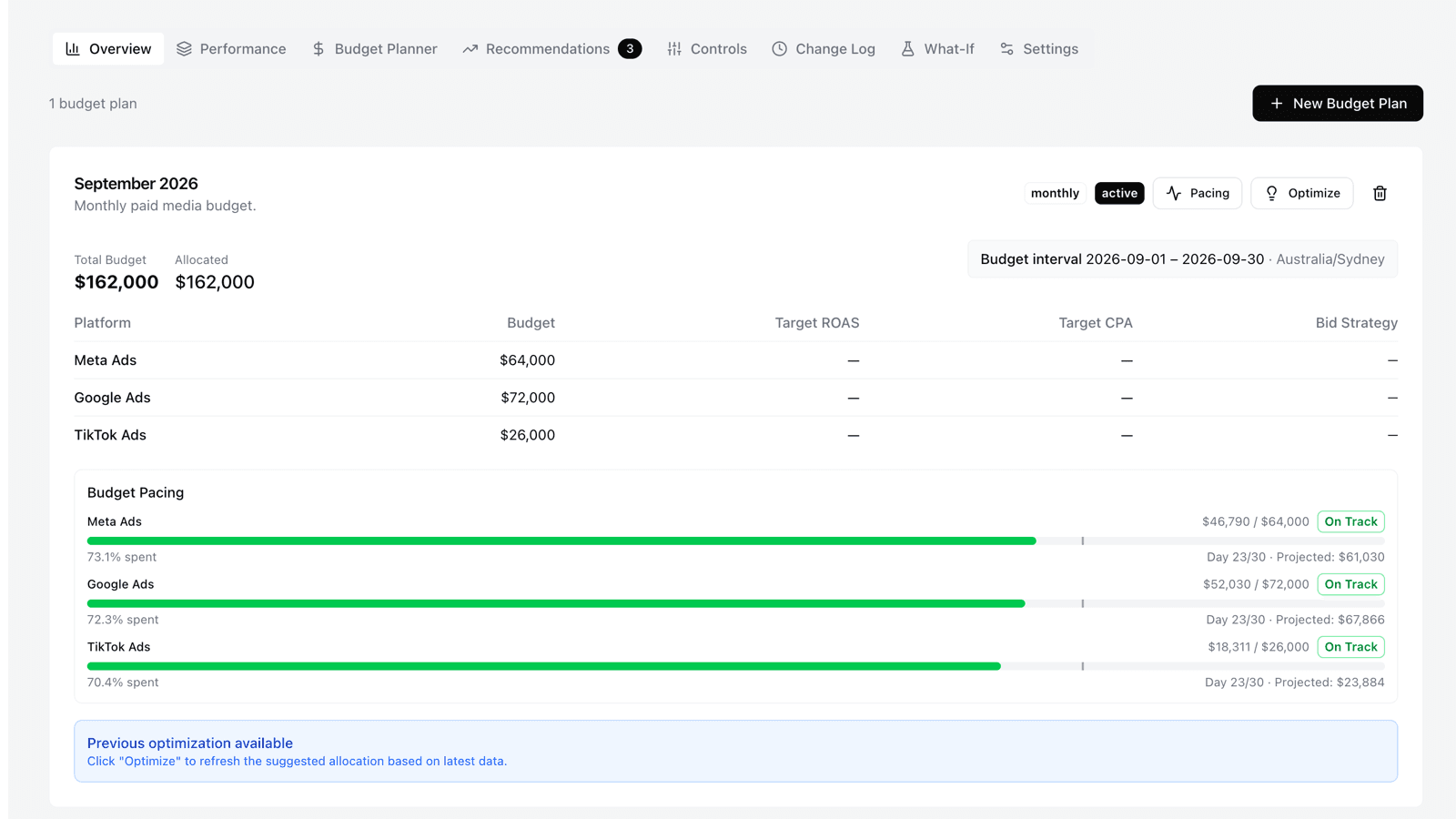This screenshot has width=1456, height=819.
Task: Select the Meta Ads row in platform table
Action: (x=735, y=360)
